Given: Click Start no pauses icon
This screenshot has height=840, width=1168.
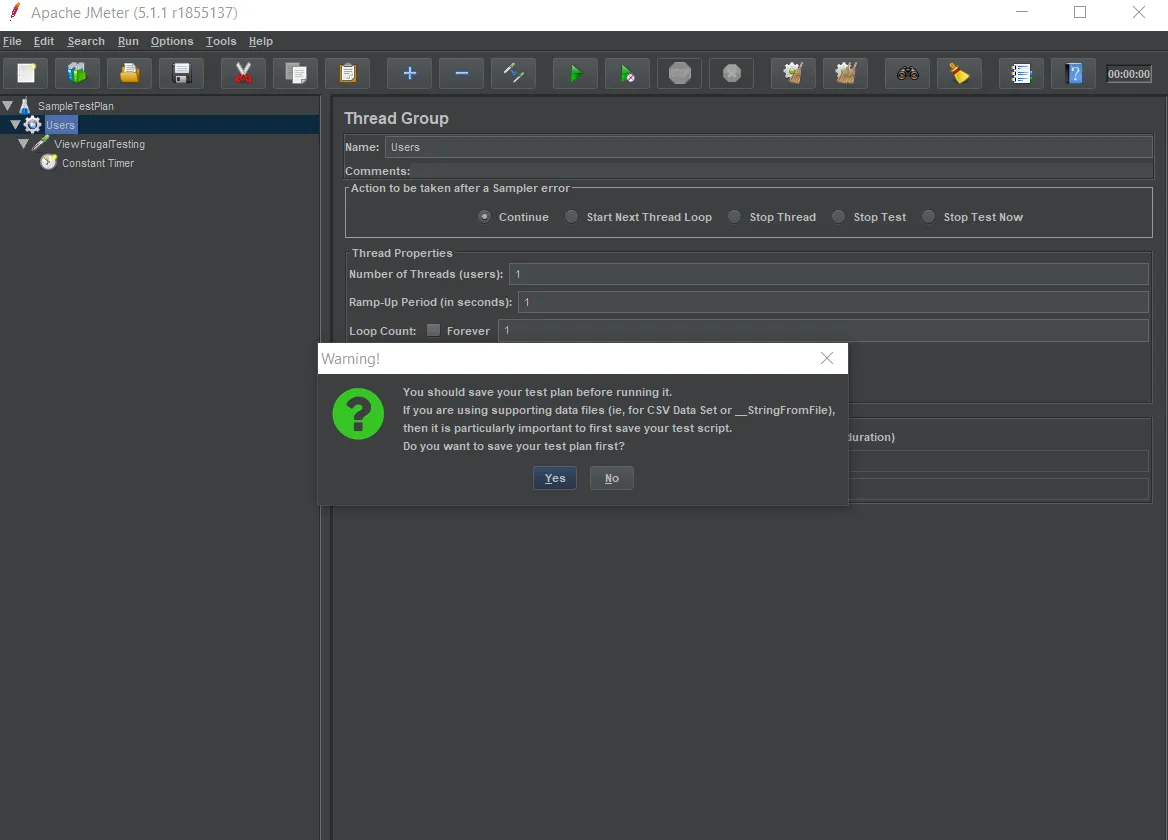Looking at the screenshot, I should 628,73.
